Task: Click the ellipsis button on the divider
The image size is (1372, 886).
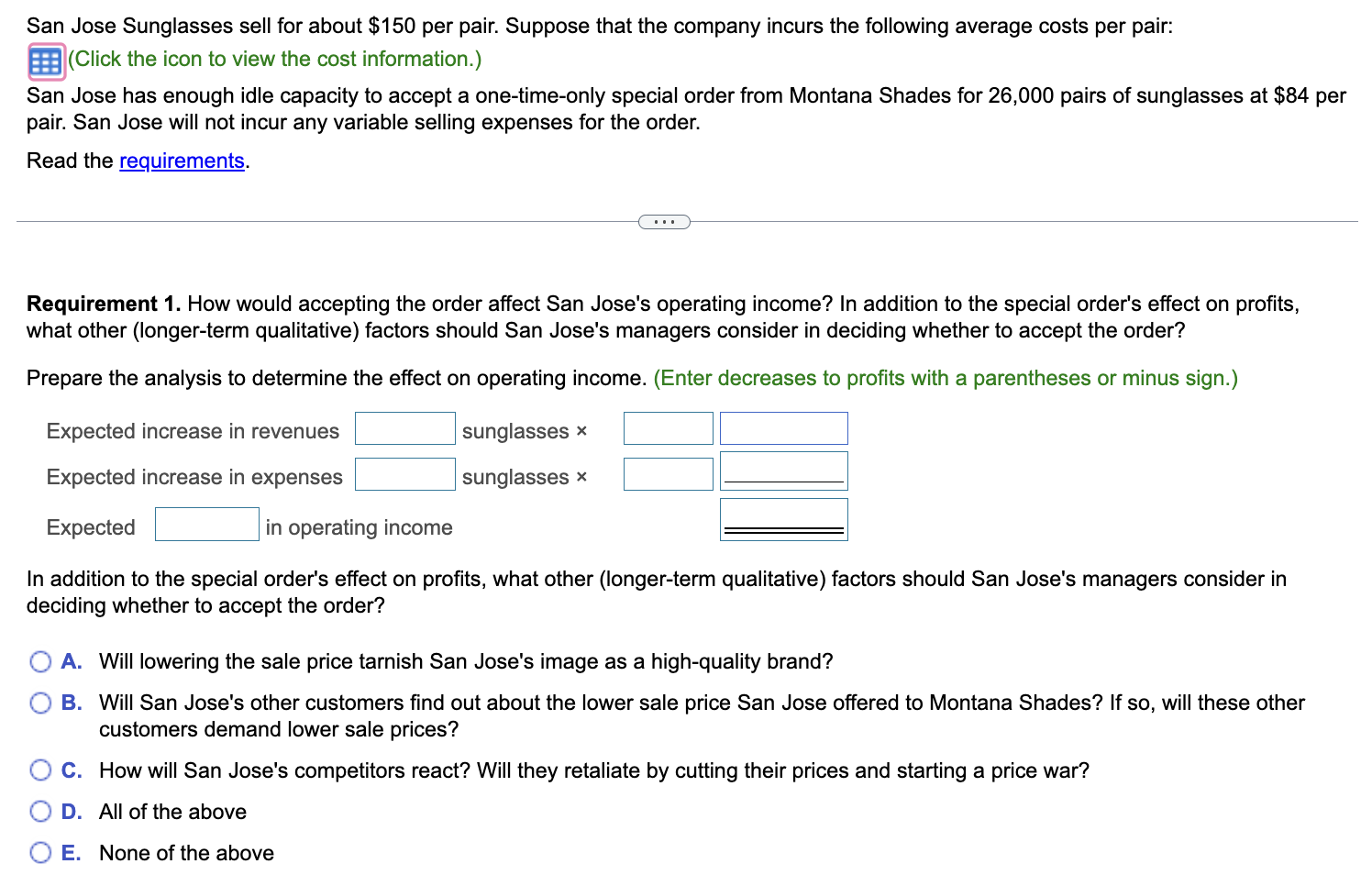Action: point(663,221)
